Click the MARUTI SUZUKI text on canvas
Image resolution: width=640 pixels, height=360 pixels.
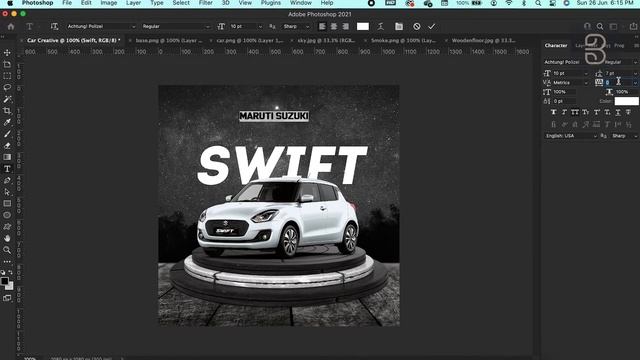[x=274, y=116]
